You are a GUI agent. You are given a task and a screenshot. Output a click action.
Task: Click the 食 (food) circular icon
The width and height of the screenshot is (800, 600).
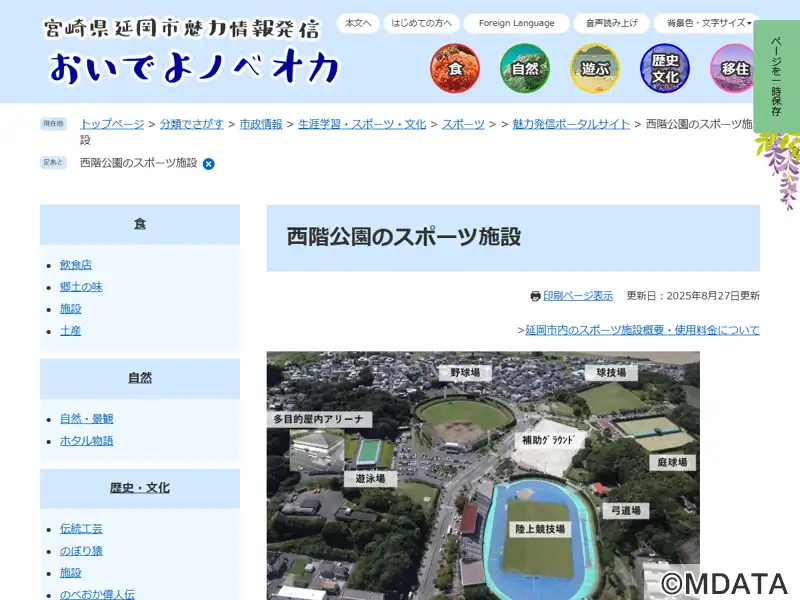pos(455,68)
